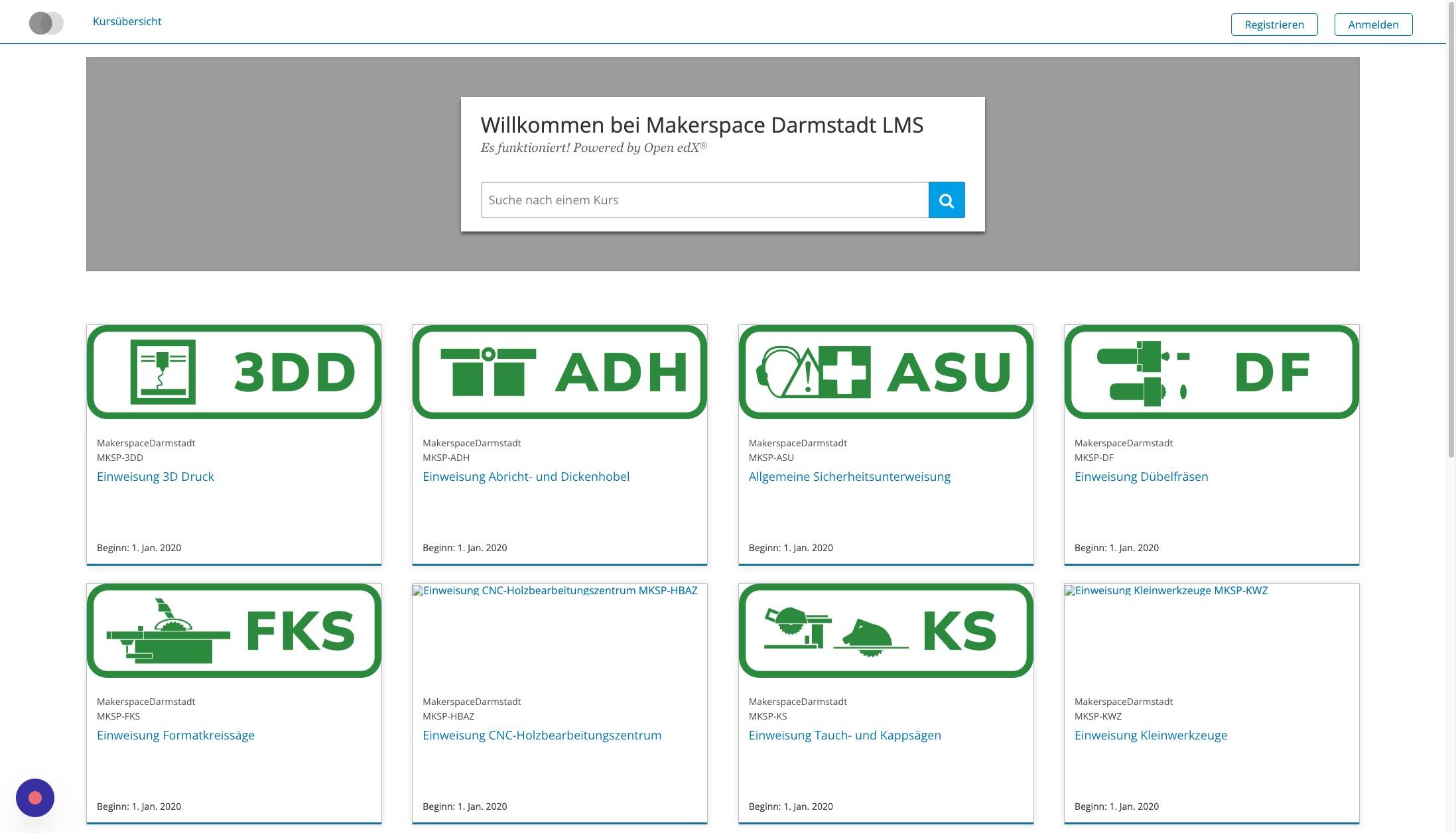
Task: Focus the 'Suche nach einem Kurs' field
Action: [704, 200]
